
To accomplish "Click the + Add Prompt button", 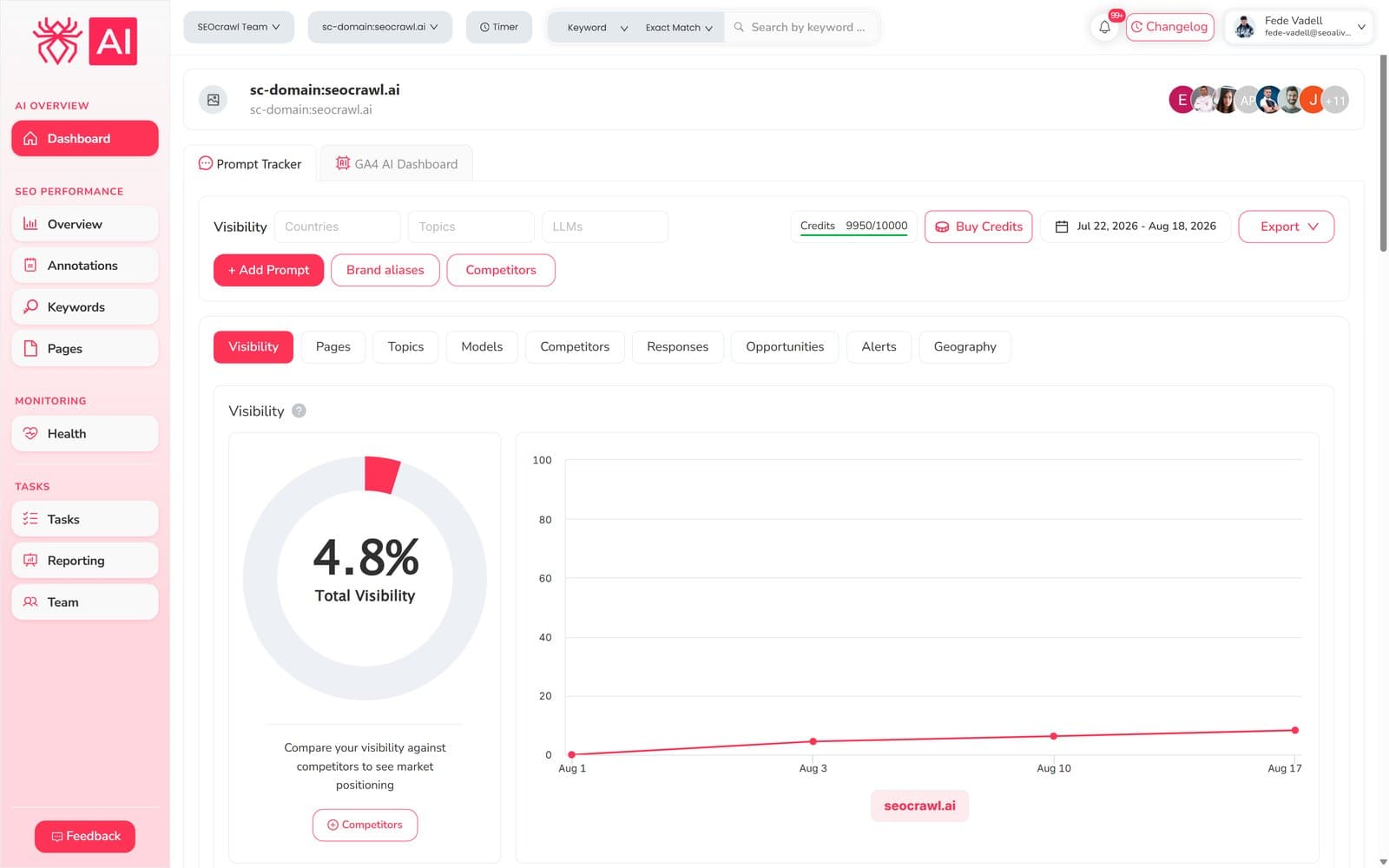I will point(268,270).
